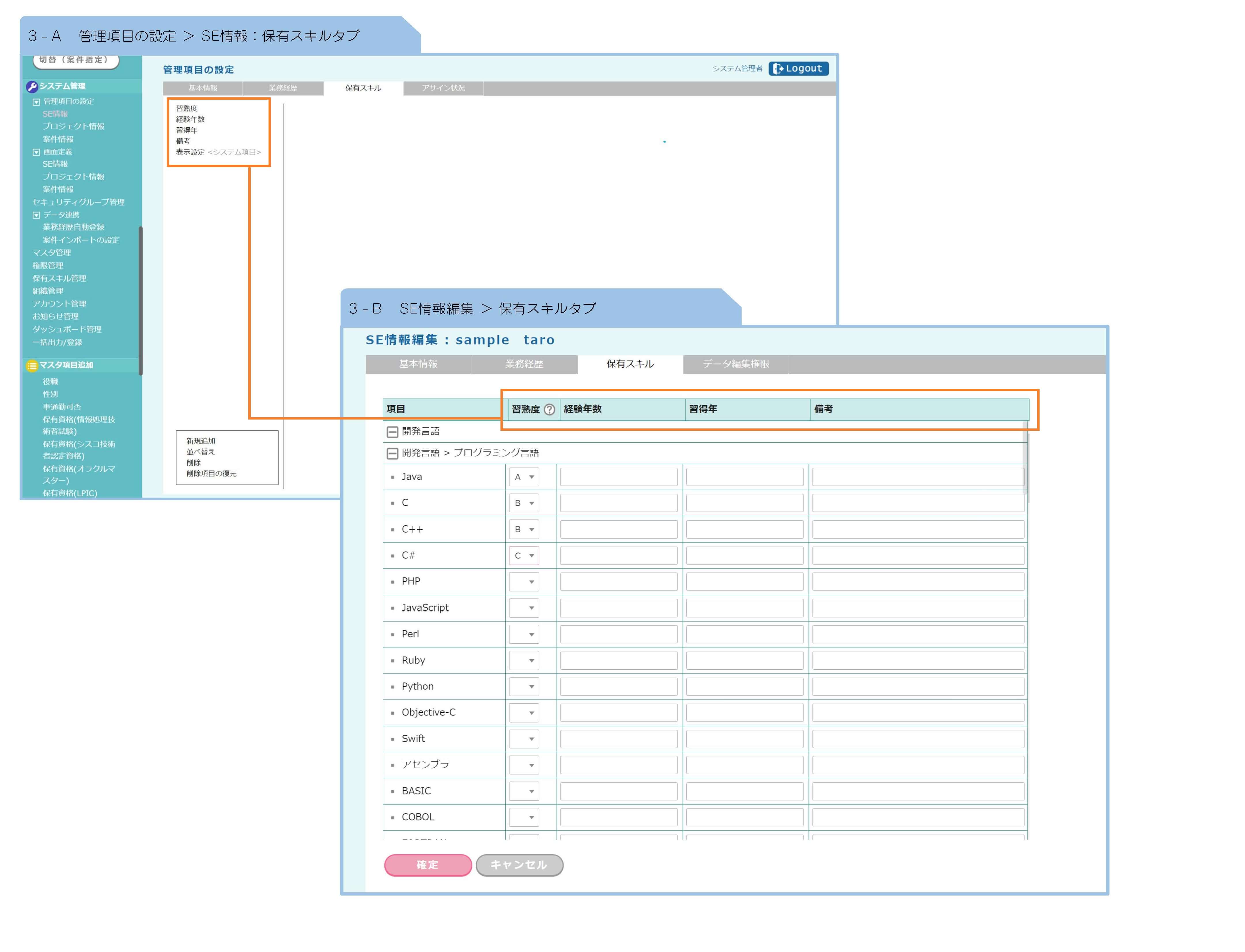
Task: Click the Python 経験年数 input field
Action: point(618,687)
